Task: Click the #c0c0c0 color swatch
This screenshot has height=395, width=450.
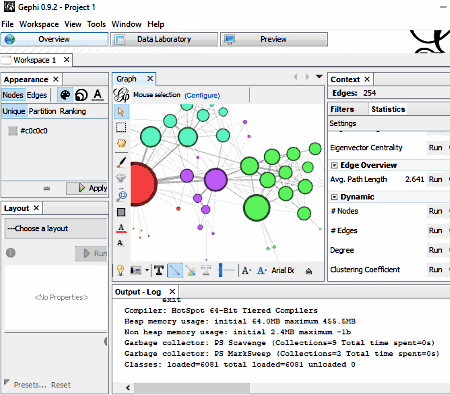Action: coord(13,131)
